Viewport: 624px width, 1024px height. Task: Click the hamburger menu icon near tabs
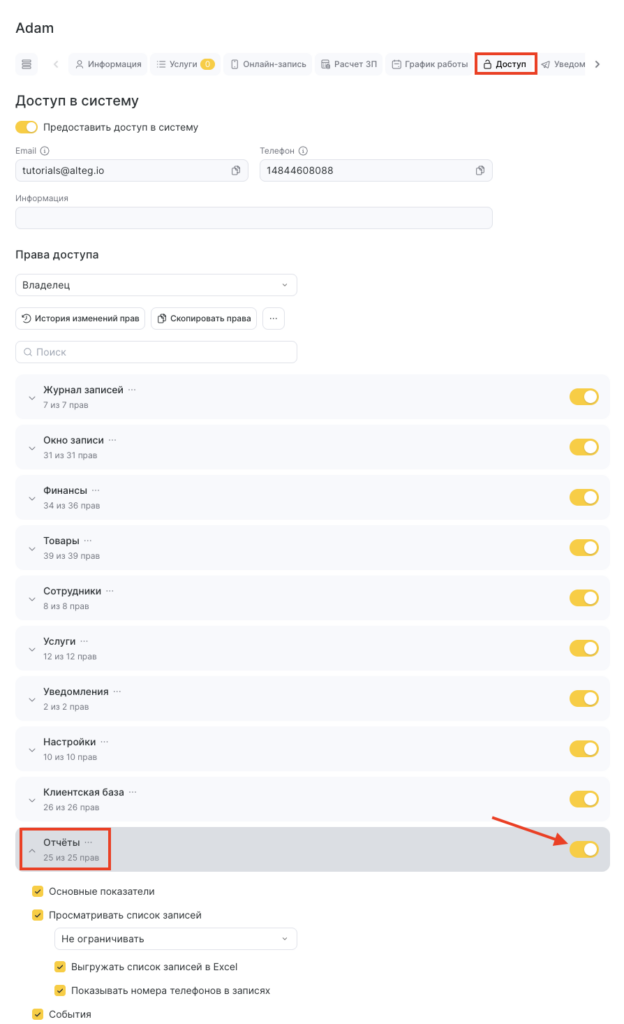click(x=27, y=64)
